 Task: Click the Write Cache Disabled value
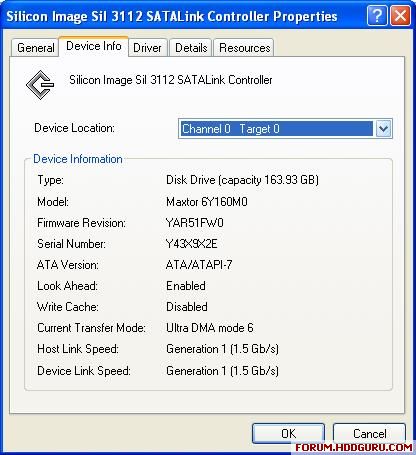[187, 307]
